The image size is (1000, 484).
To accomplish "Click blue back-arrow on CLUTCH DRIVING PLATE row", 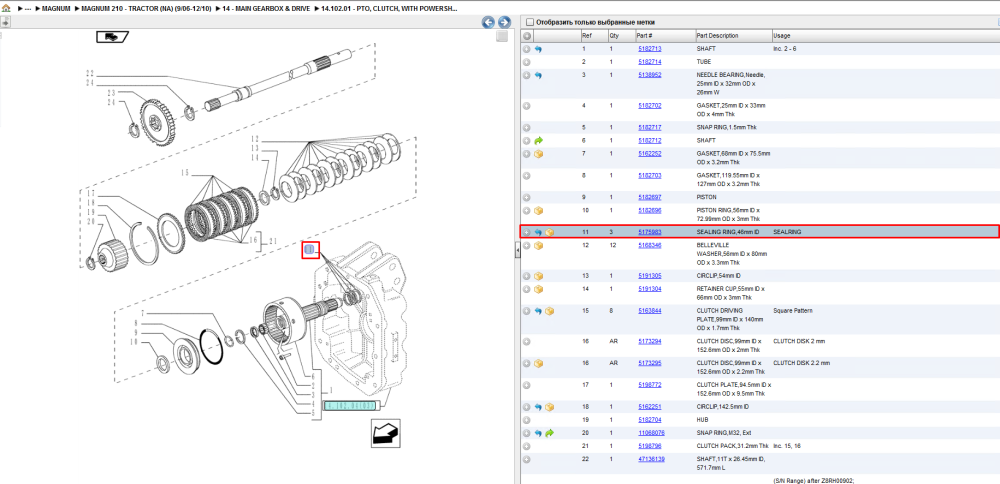I will tap(538, 311).
